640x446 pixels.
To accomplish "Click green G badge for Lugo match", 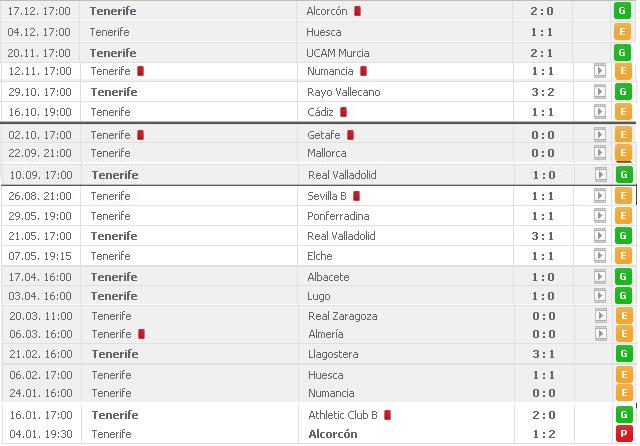I will [x=623, y=295].
